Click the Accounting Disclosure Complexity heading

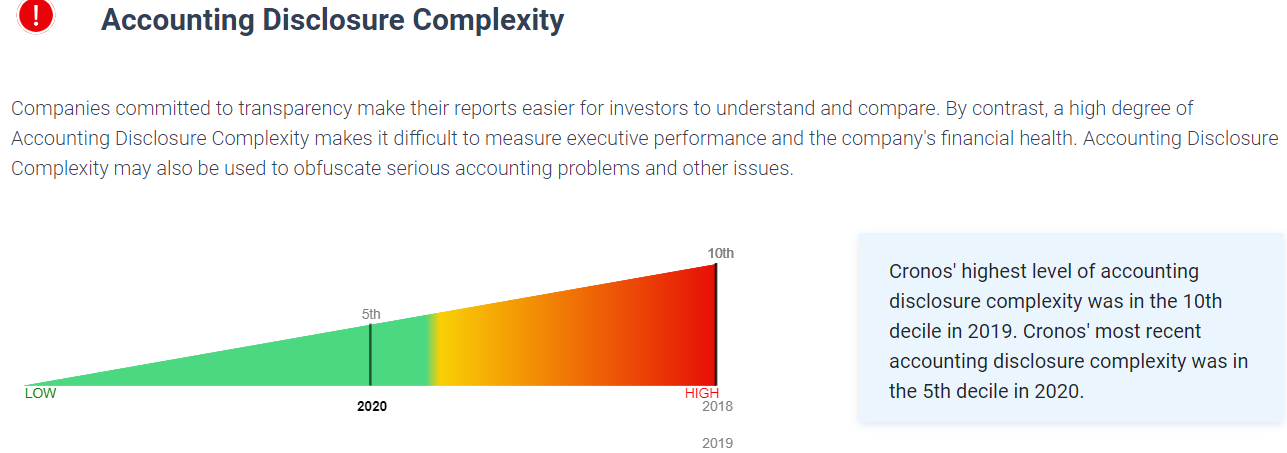coord(332,19)
